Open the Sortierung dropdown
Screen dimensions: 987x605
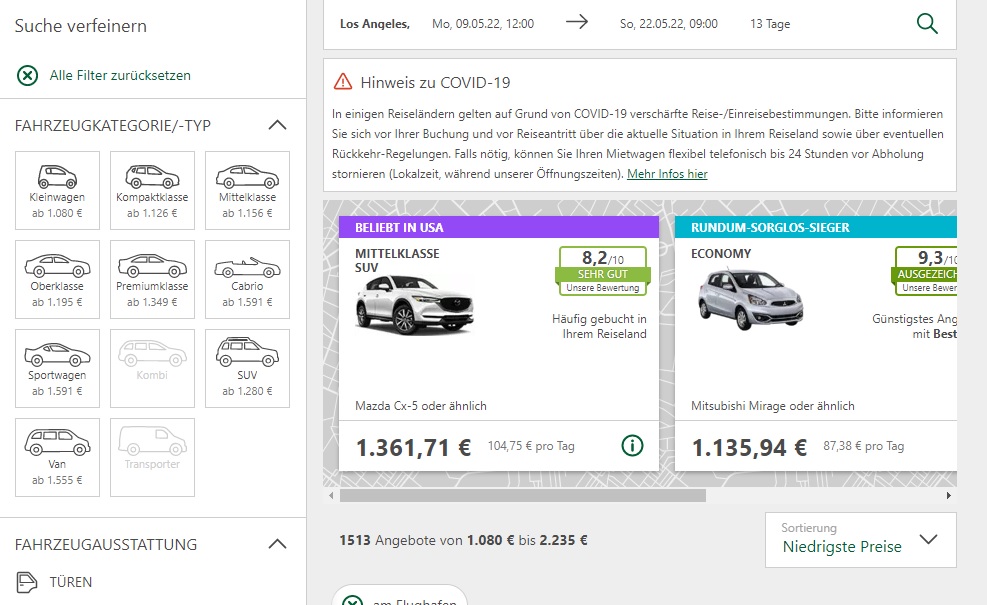[x=860, y=540]
